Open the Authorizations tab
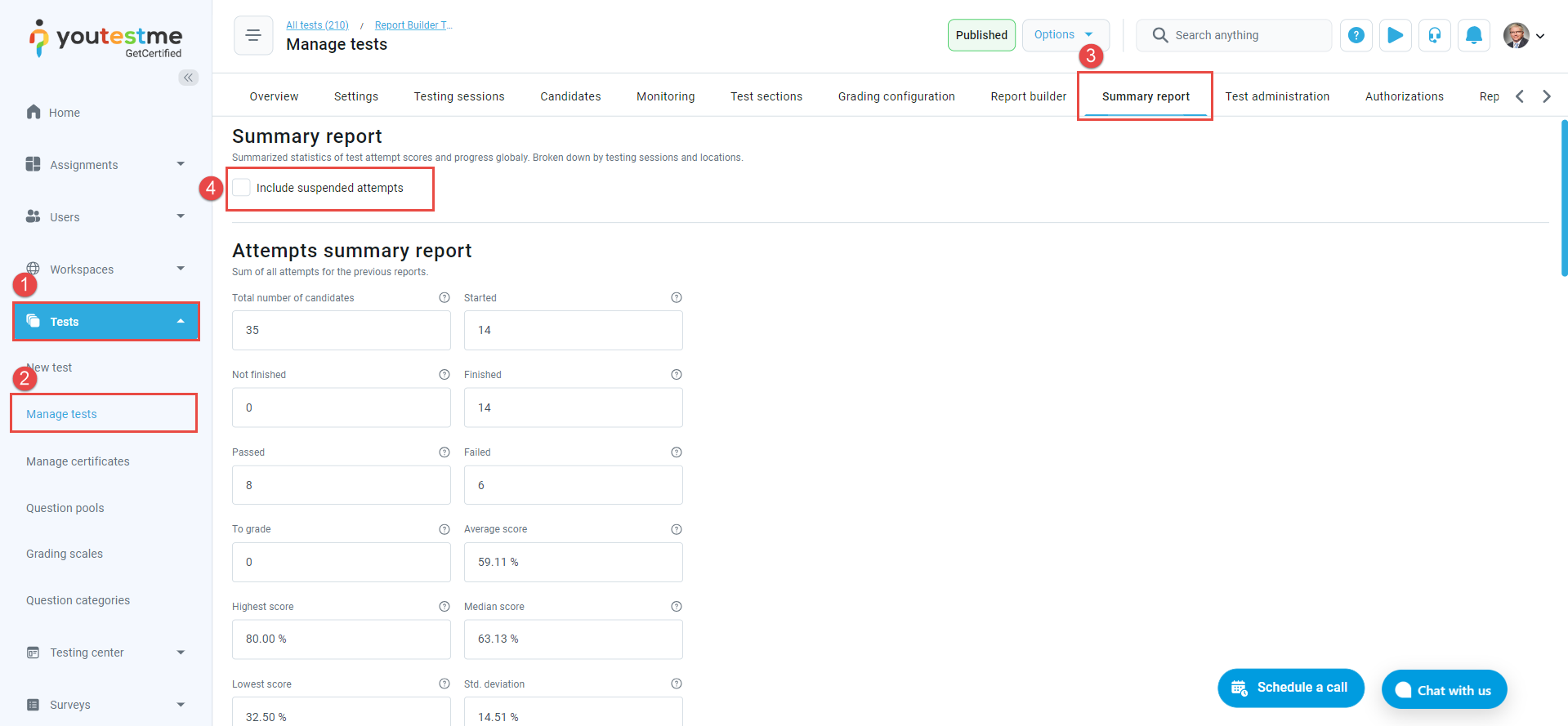The image size is (1568, 726). pos(1405,96)
